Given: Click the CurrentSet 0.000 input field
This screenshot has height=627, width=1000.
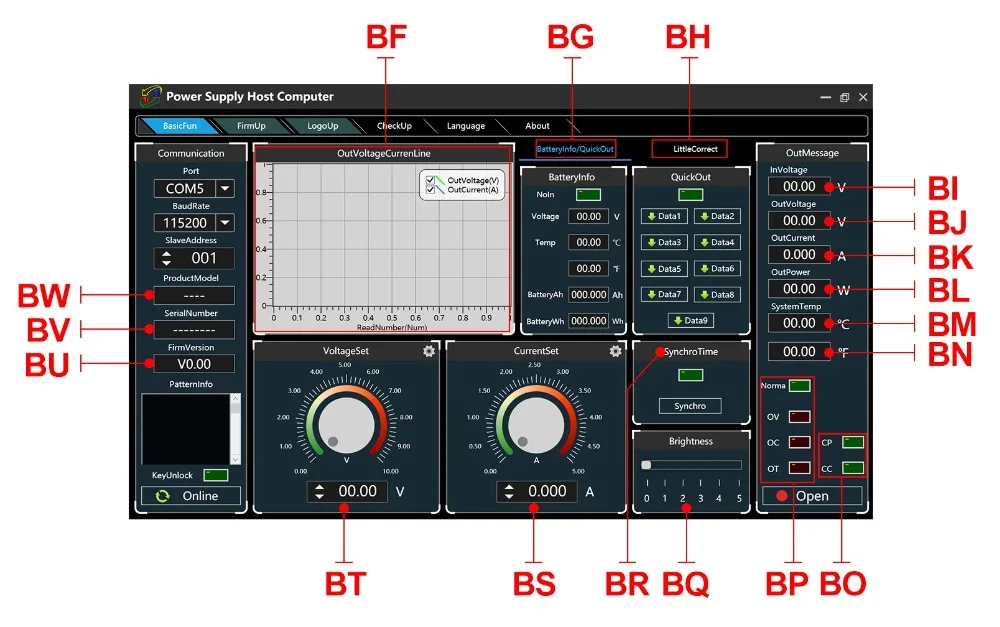Looking at the screenshot, I should 547,491.
